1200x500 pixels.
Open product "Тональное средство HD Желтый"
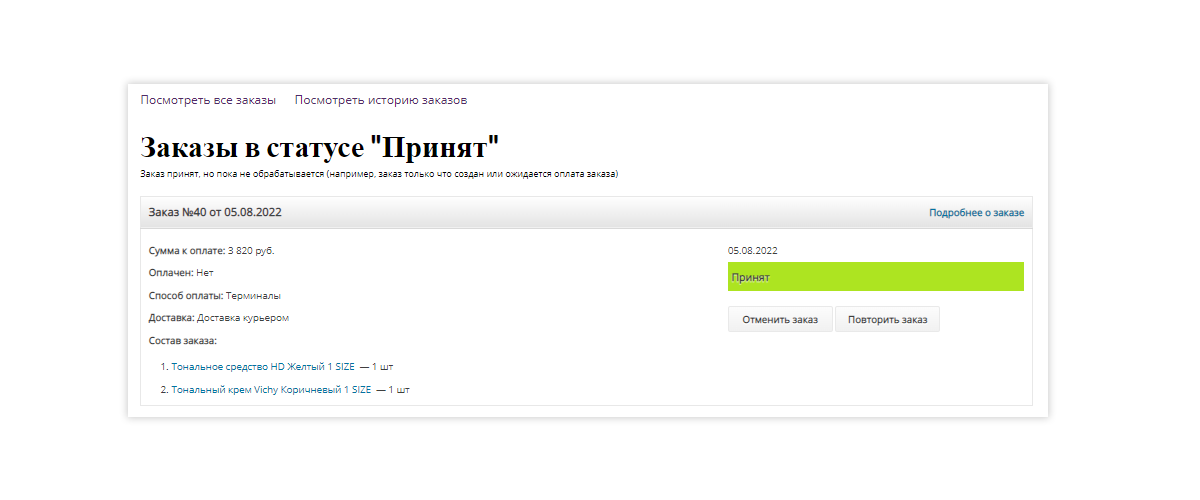263,367
